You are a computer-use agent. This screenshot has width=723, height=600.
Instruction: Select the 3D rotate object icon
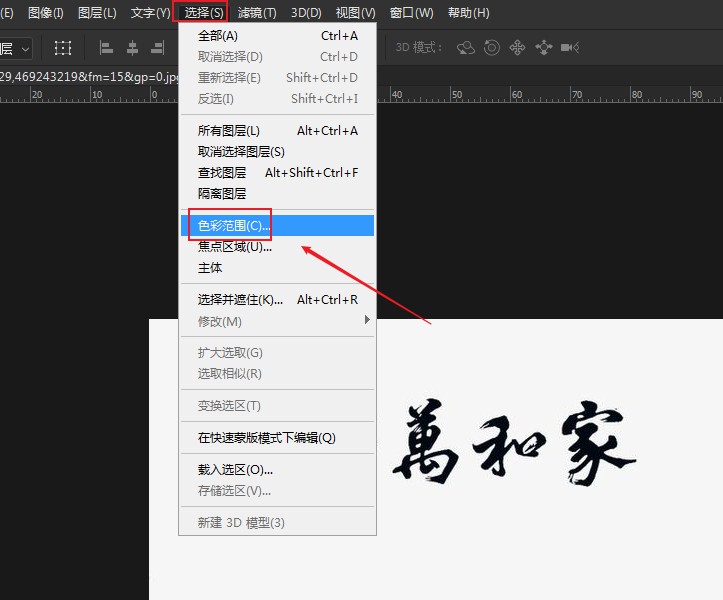pos(466,47)
